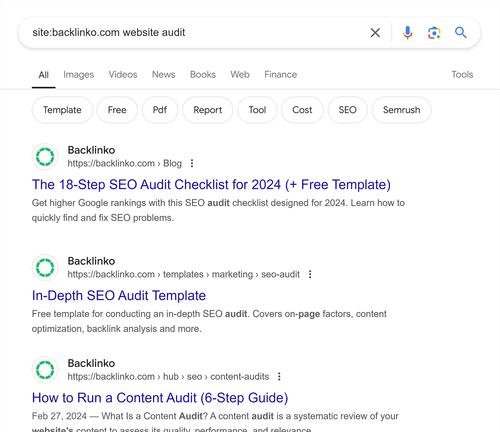This screenshot has width=500, height=432.
Task: Apply the Semrush filter chip
Action: pyautogui.click(x=402, y=110)
